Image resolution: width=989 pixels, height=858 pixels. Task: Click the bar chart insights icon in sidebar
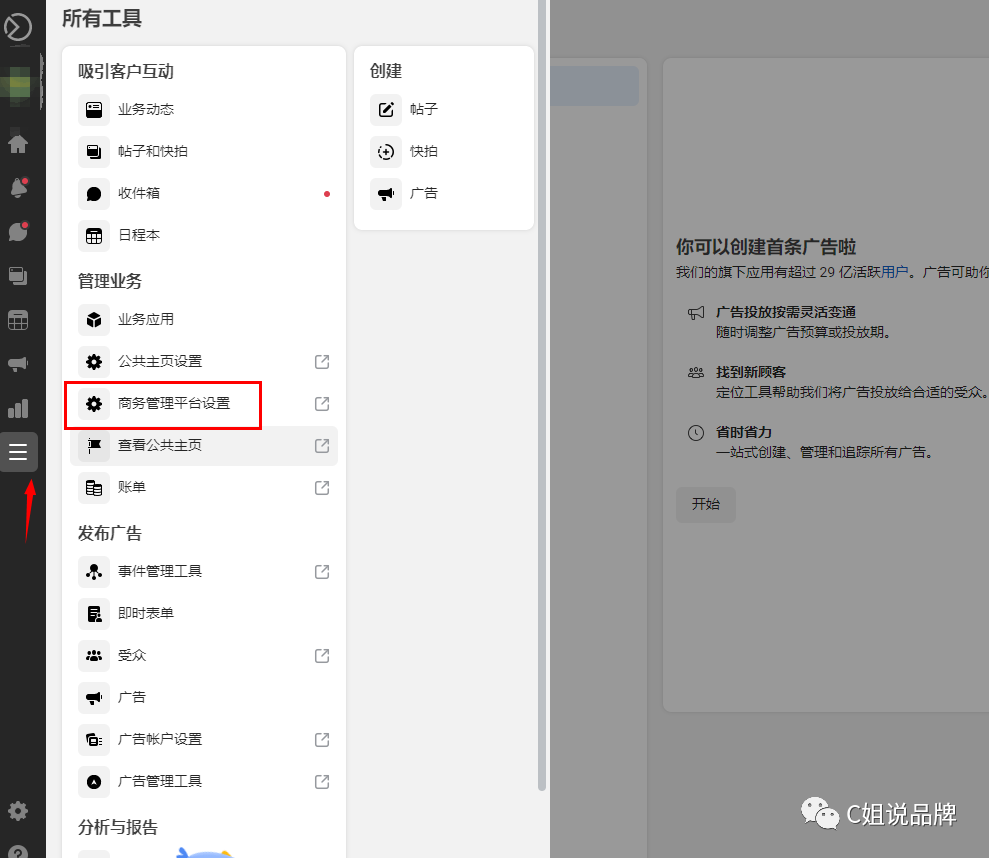click(x=19, y=408)
